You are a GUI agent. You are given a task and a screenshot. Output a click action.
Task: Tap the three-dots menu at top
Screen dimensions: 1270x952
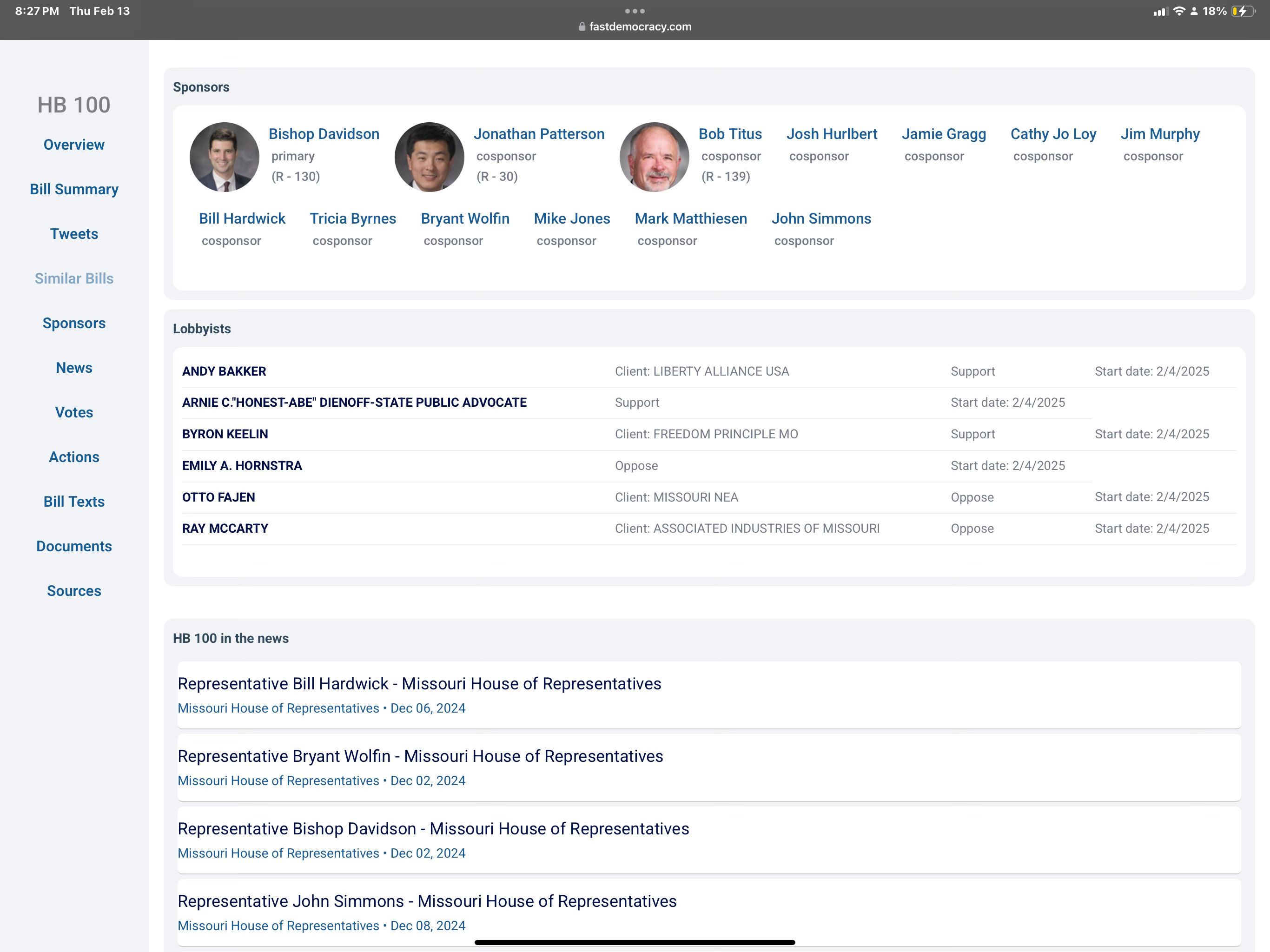pos(635,11)
